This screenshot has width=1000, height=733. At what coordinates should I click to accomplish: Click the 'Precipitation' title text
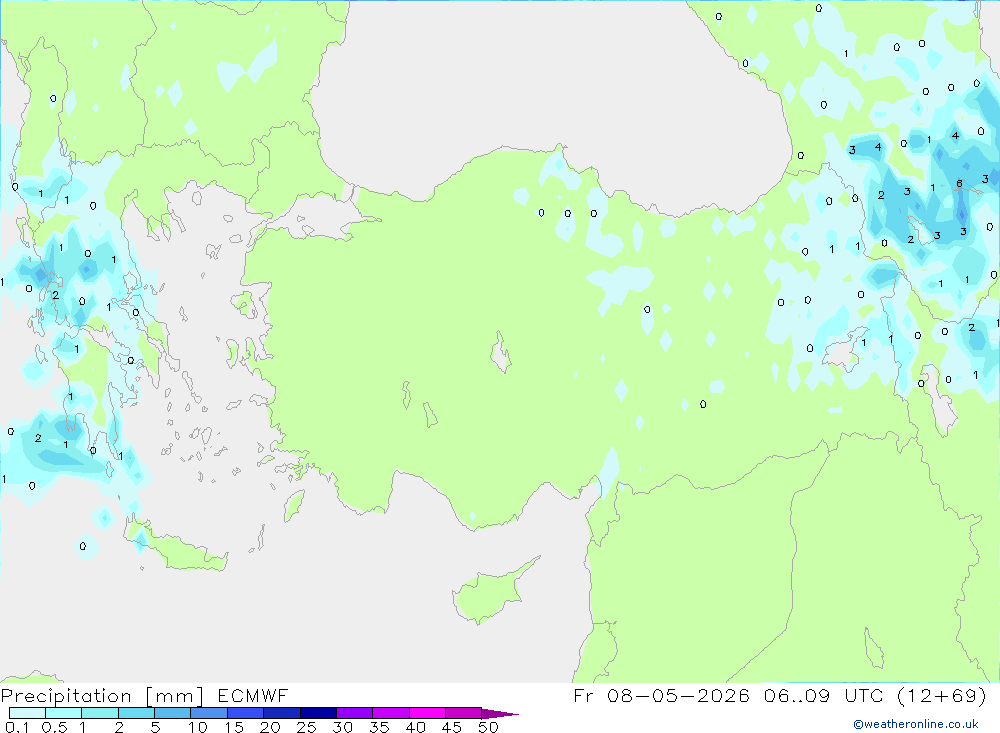(66, 695)
